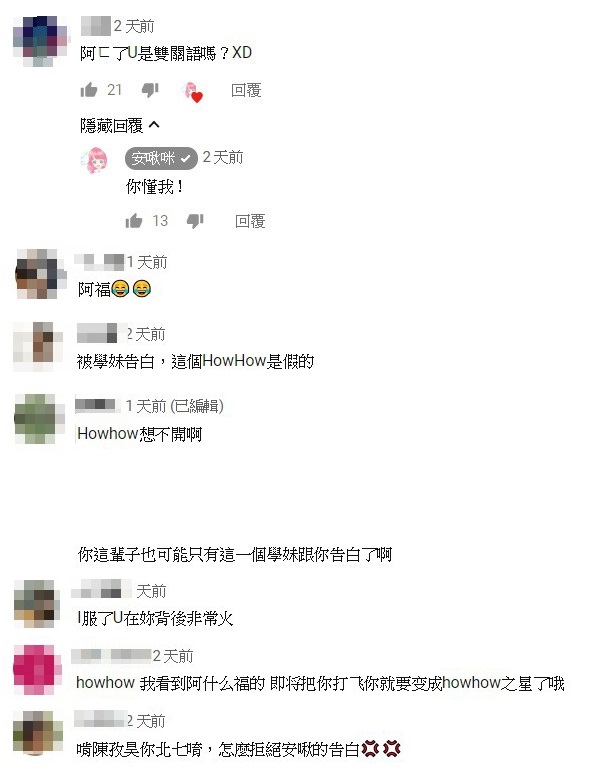The image size is (608, 769).
Task: Open pink avatar of howhow之星 commenter
Action: [x=37, y=670]
